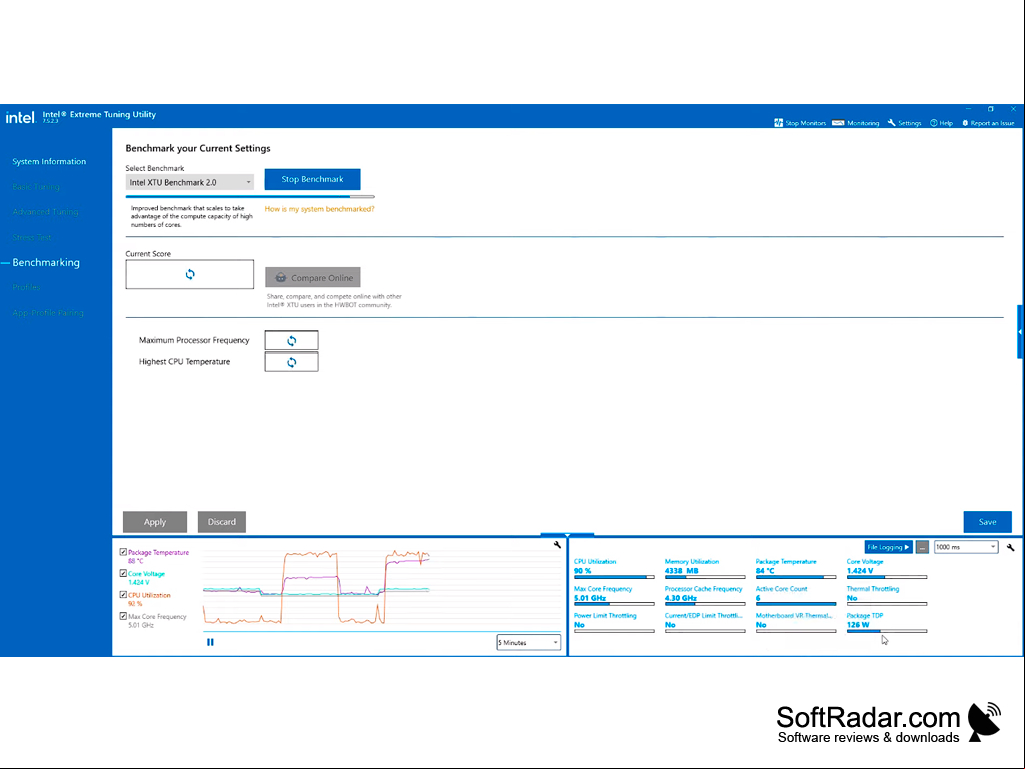
Task: Click the Core Voltage meter bar in monitors
Action: click(886, 577)
